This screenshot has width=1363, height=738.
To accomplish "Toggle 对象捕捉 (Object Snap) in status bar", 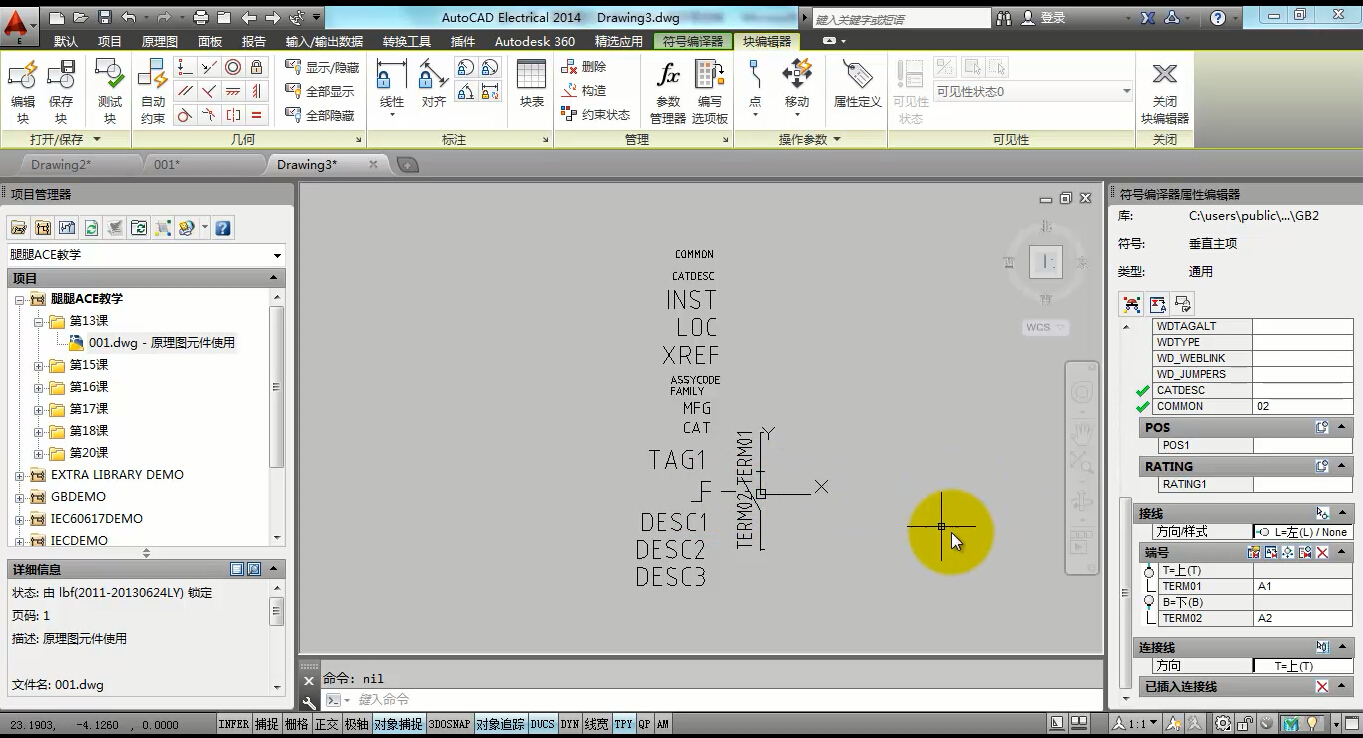I will [398, 724].
